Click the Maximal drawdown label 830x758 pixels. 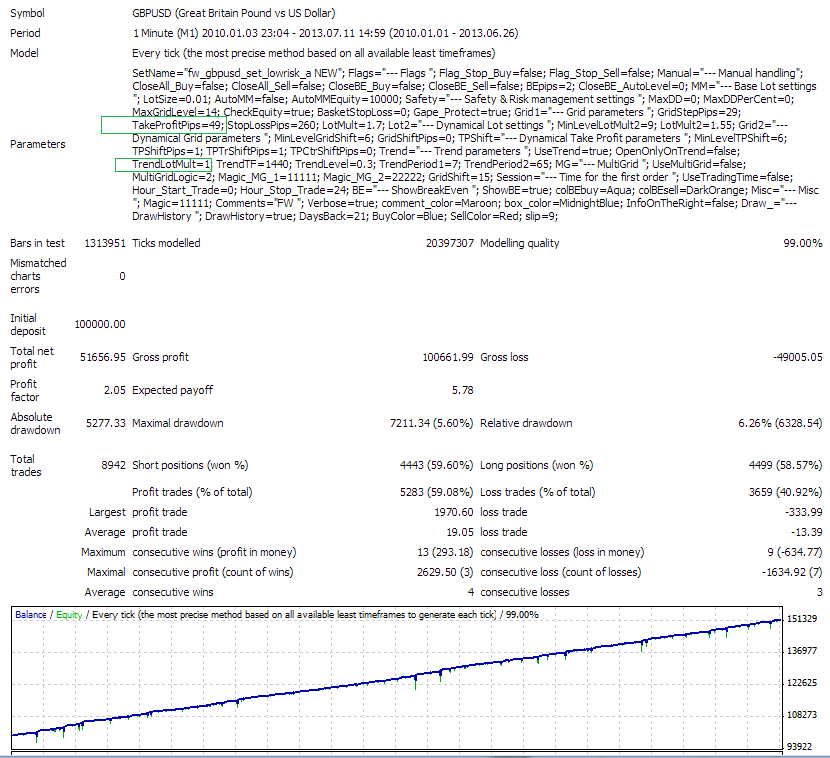point(178,423)
